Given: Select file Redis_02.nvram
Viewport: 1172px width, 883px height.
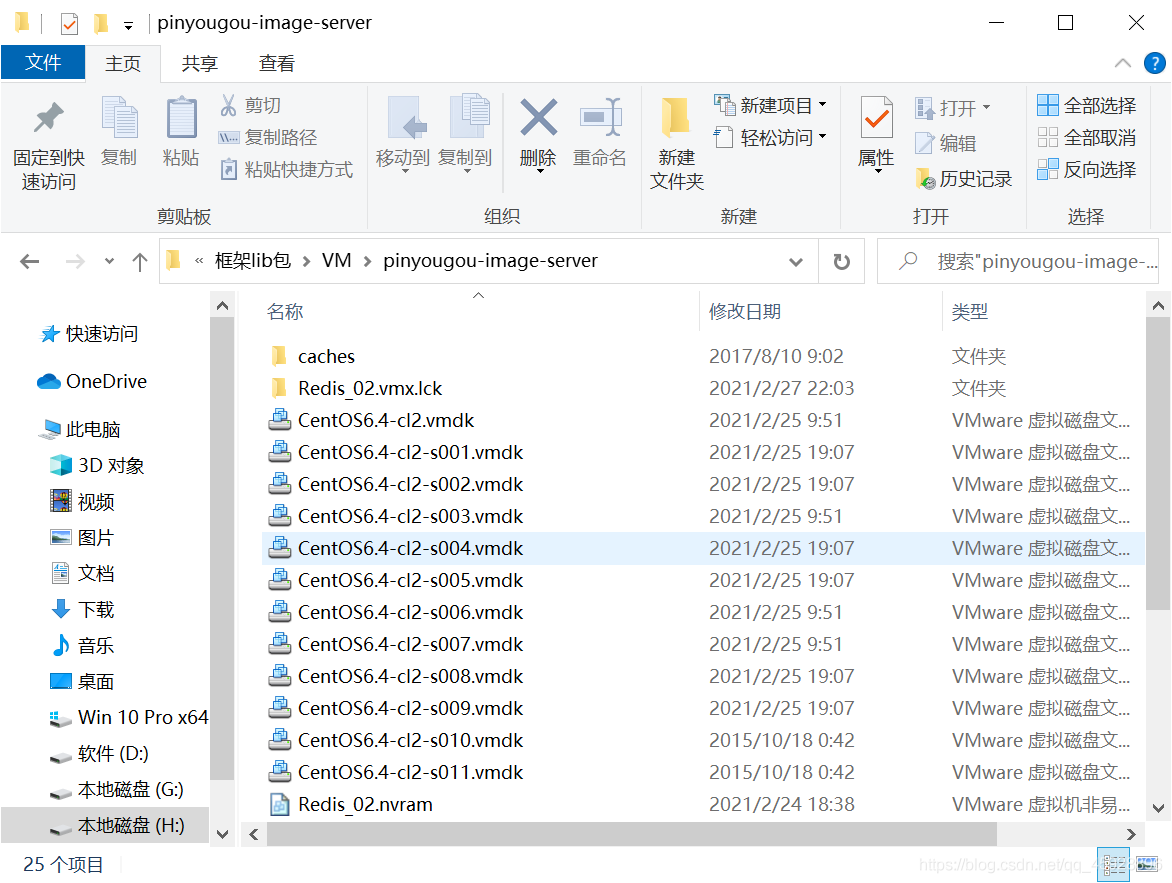Looking at the screenshot, I should click(365, 804).
